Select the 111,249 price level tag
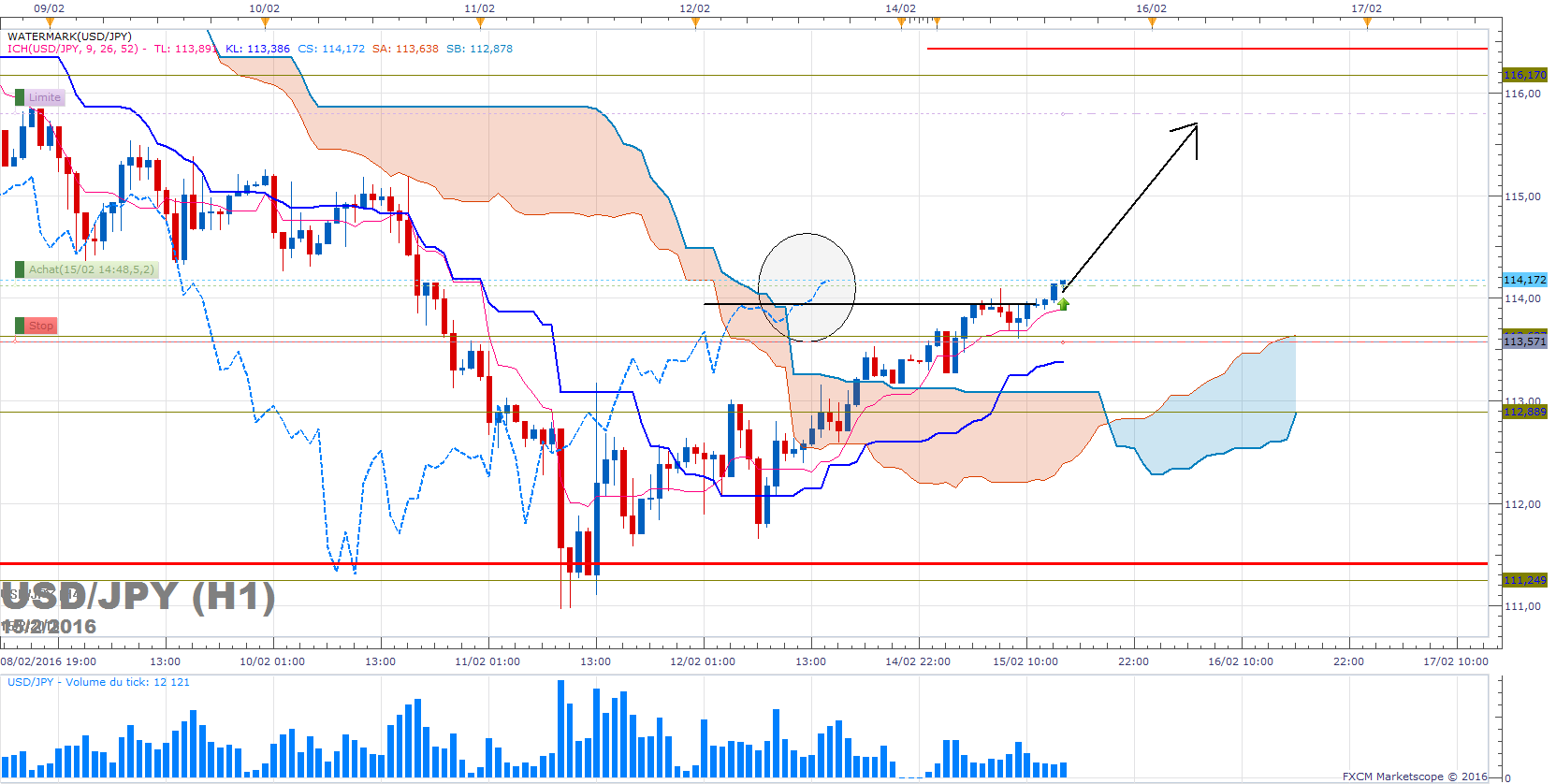This screenshot has width=1556, height=784. tap(1524, 580)
